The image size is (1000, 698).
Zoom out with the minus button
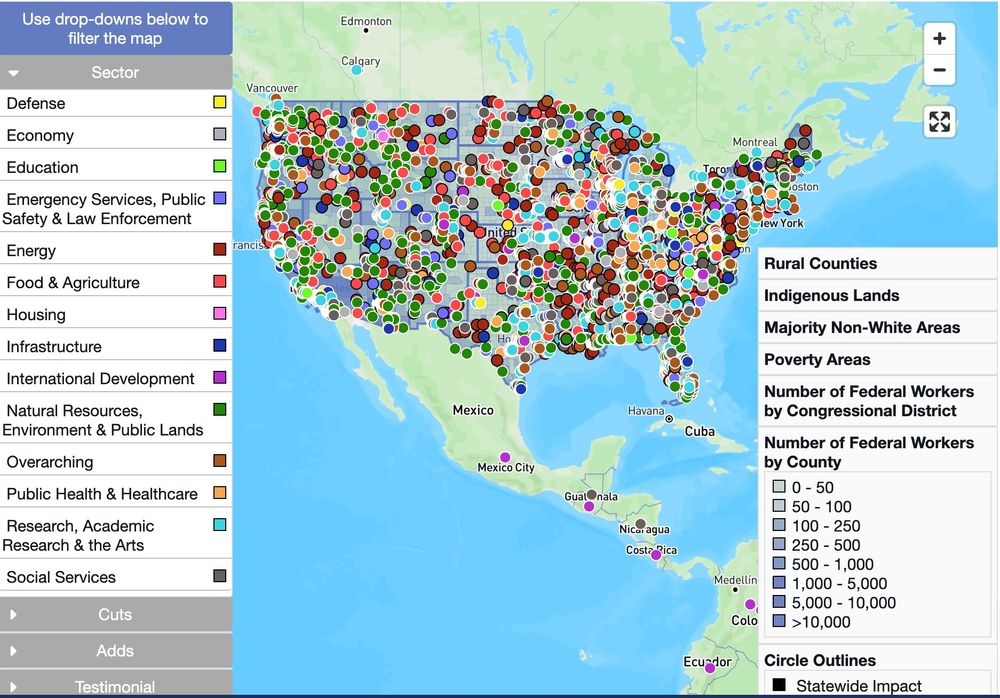(939, 70)
